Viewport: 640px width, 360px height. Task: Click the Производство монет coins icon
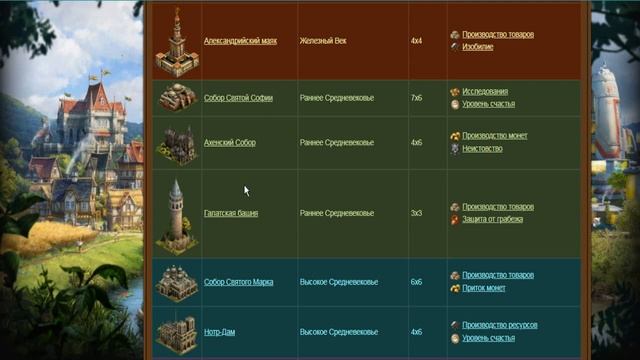[455, 136]
